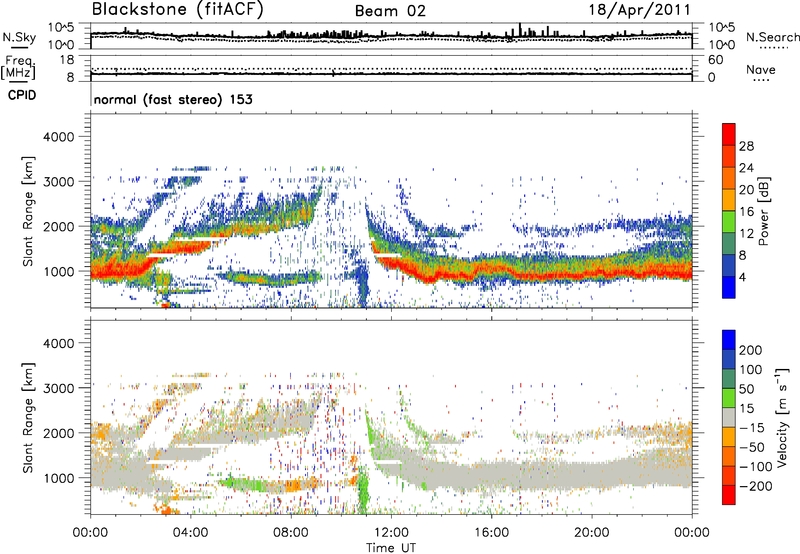Screen dimensions: 800x554
Task: Click the noise (N.Sky) strip plot
Action: point(391,36)
